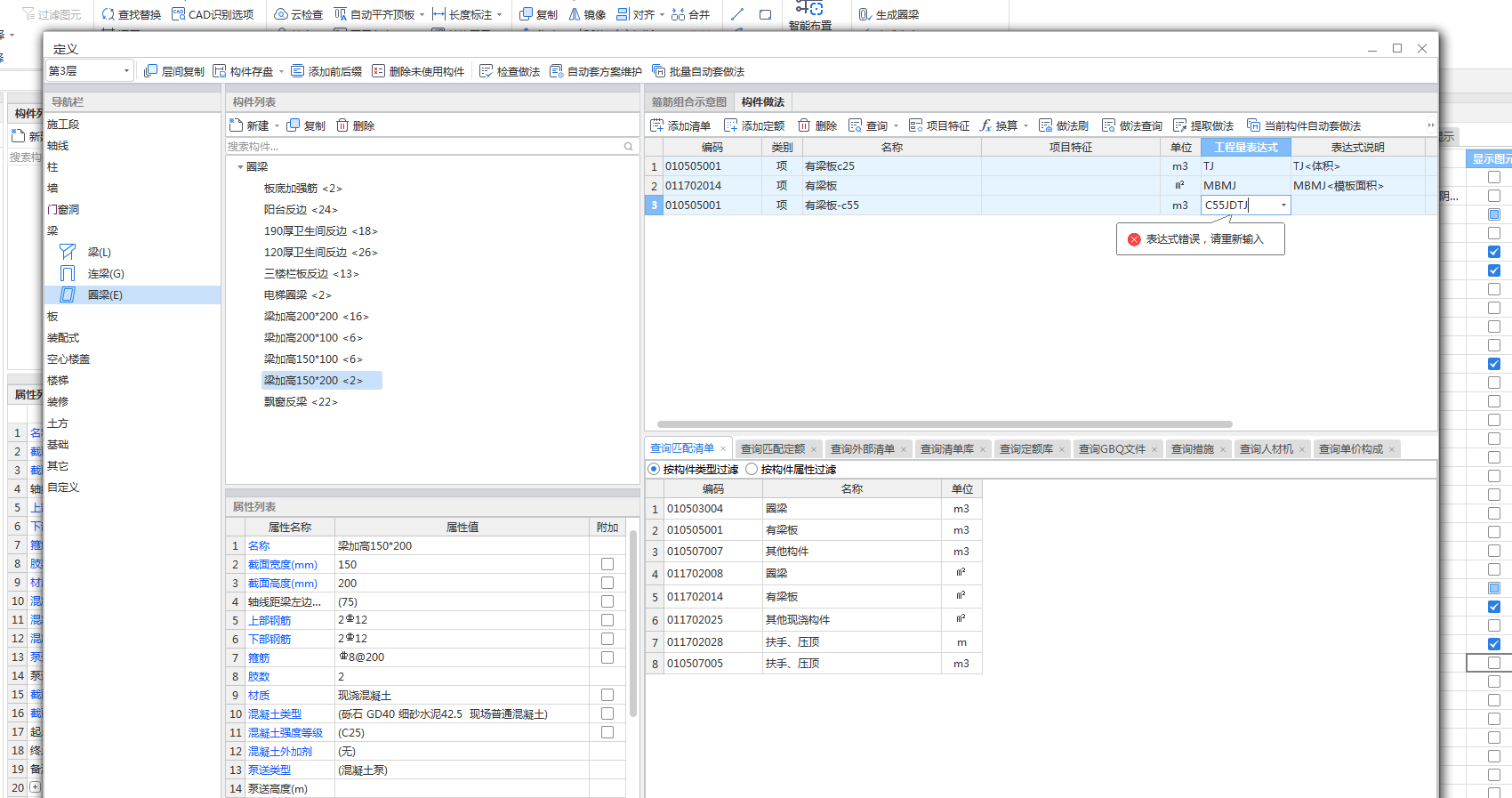
Task: Open 查询 tool in 构件做法 toolbar
Action: tap(868, 125)
